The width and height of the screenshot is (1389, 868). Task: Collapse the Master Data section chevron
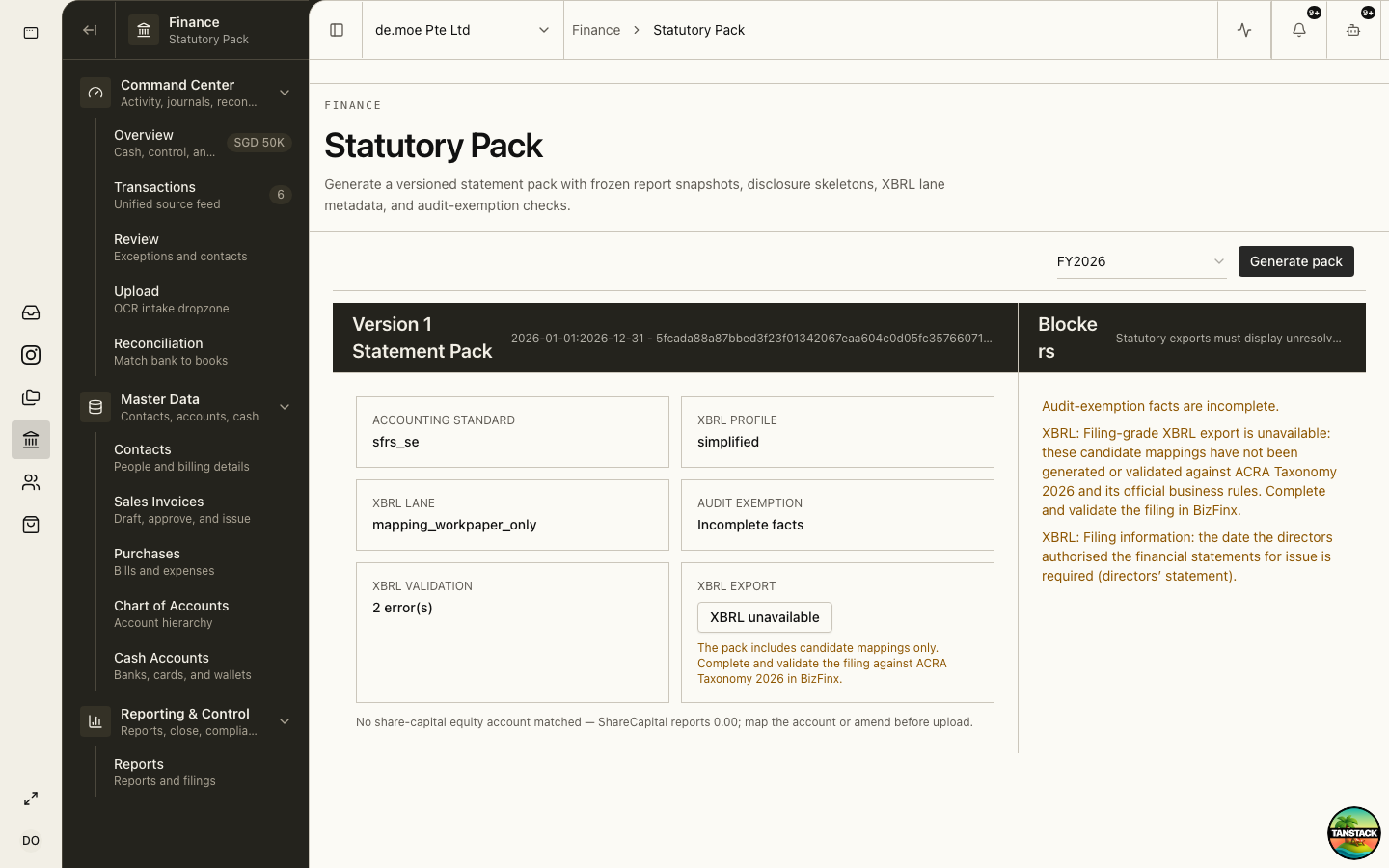click(x=285, y=407)
